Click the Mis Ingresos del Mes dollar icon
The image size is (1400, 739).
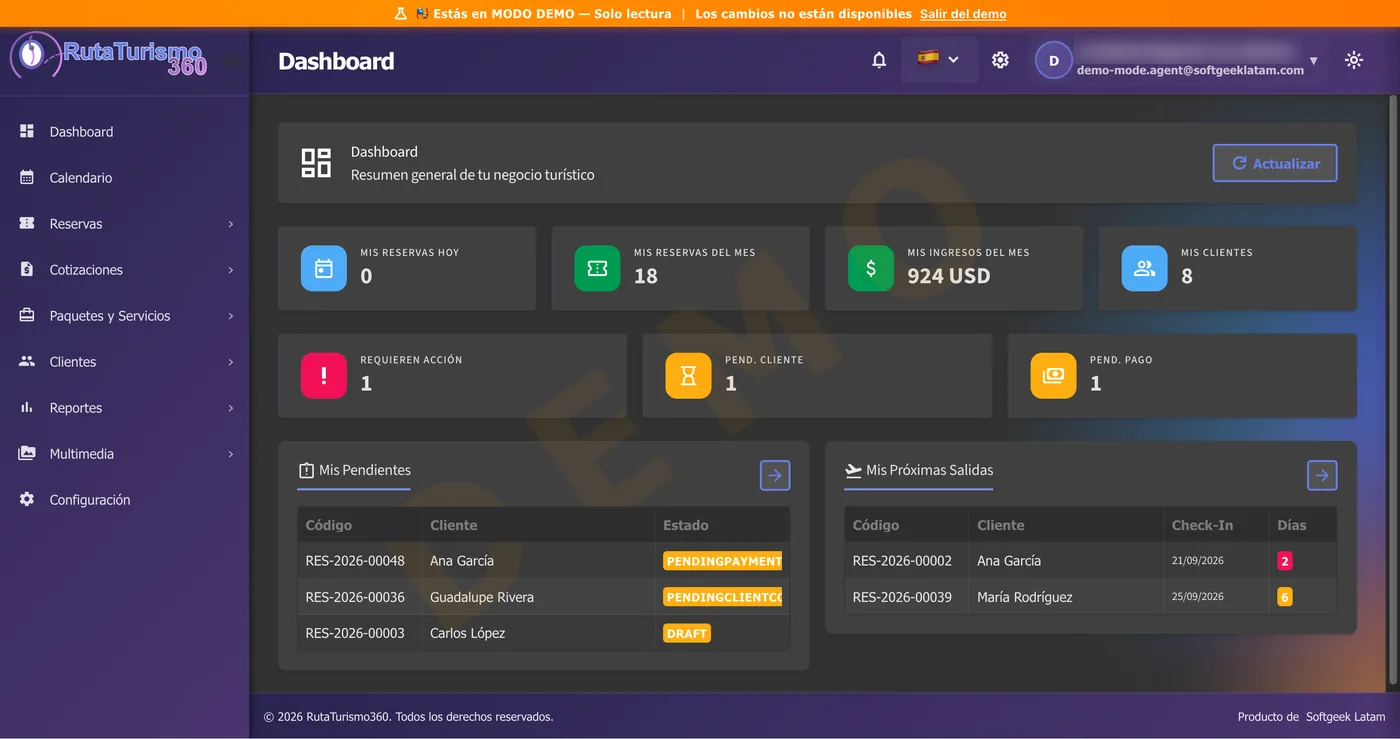[x=871, y=268]
